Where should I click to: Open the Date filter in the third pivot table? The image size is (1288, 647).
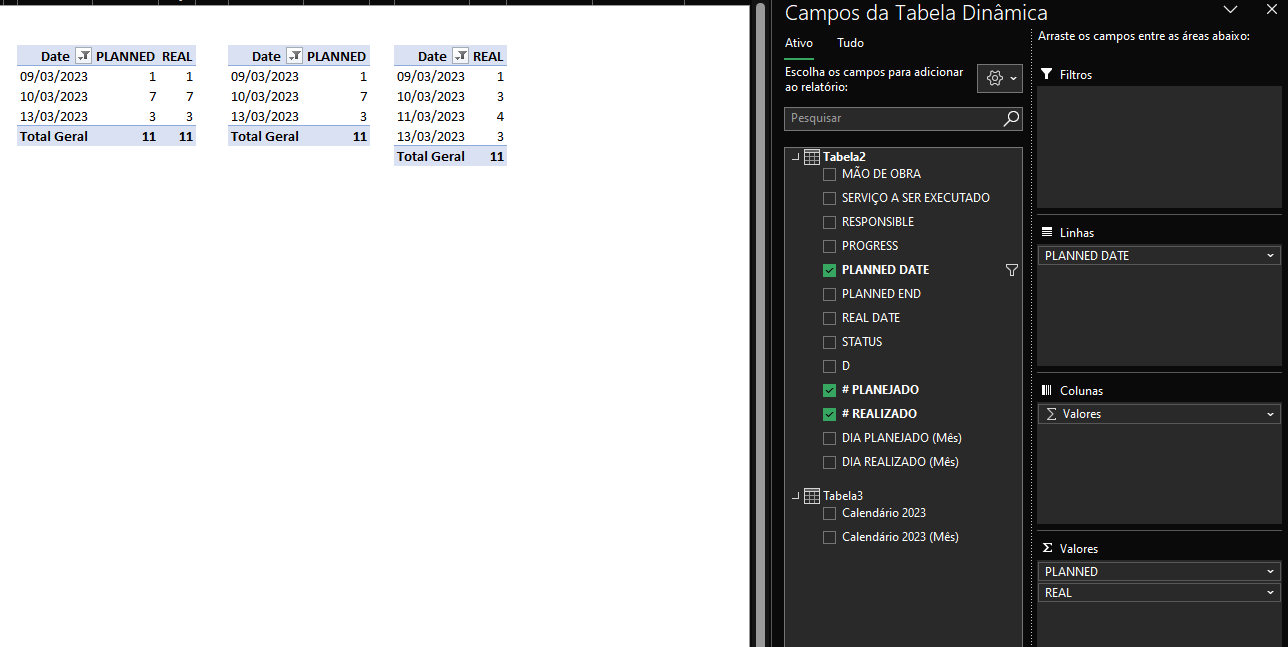coord(461,56)
